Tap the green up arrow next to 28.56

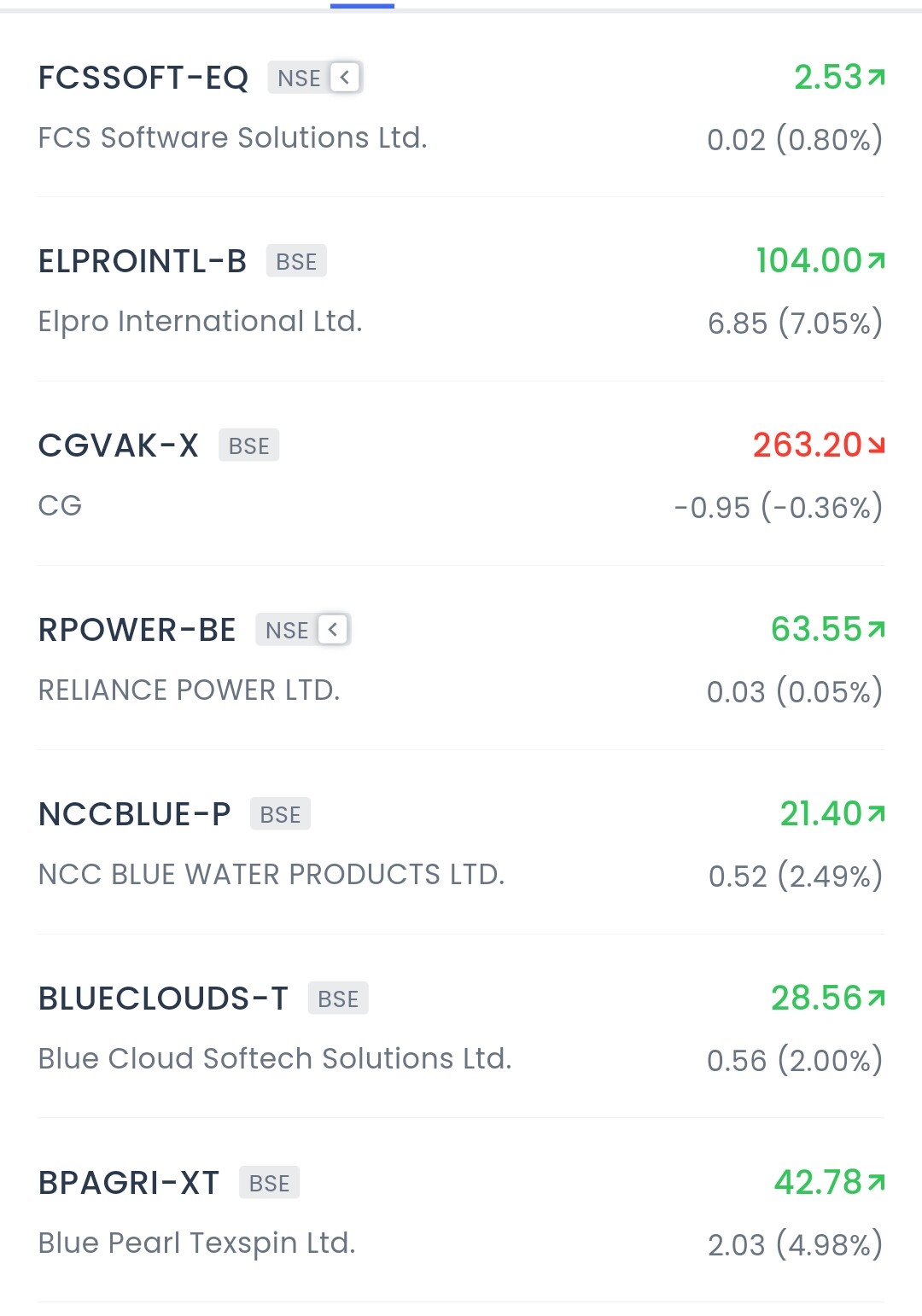877,998
